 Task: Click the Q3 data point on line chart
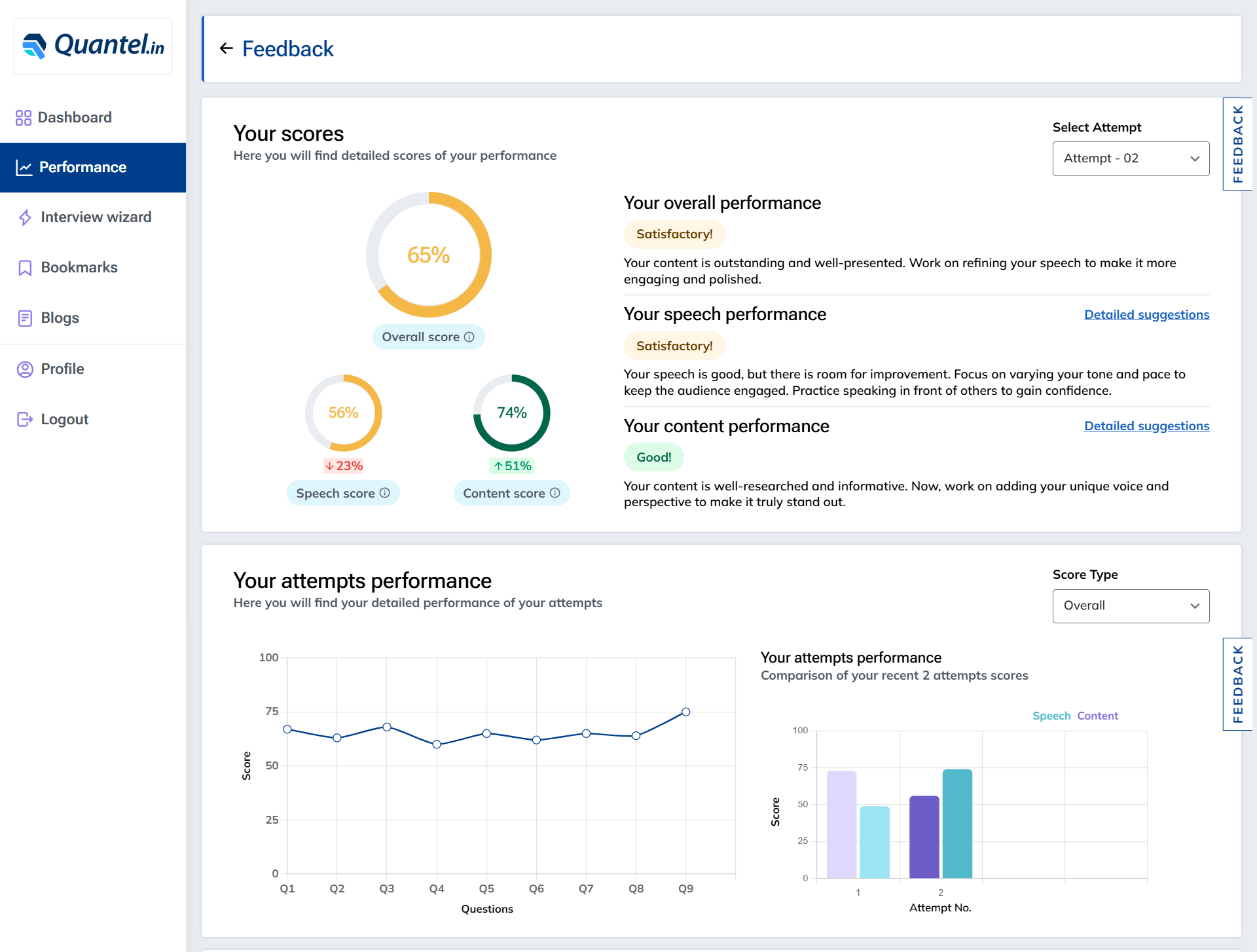click(x=387, y=727)
